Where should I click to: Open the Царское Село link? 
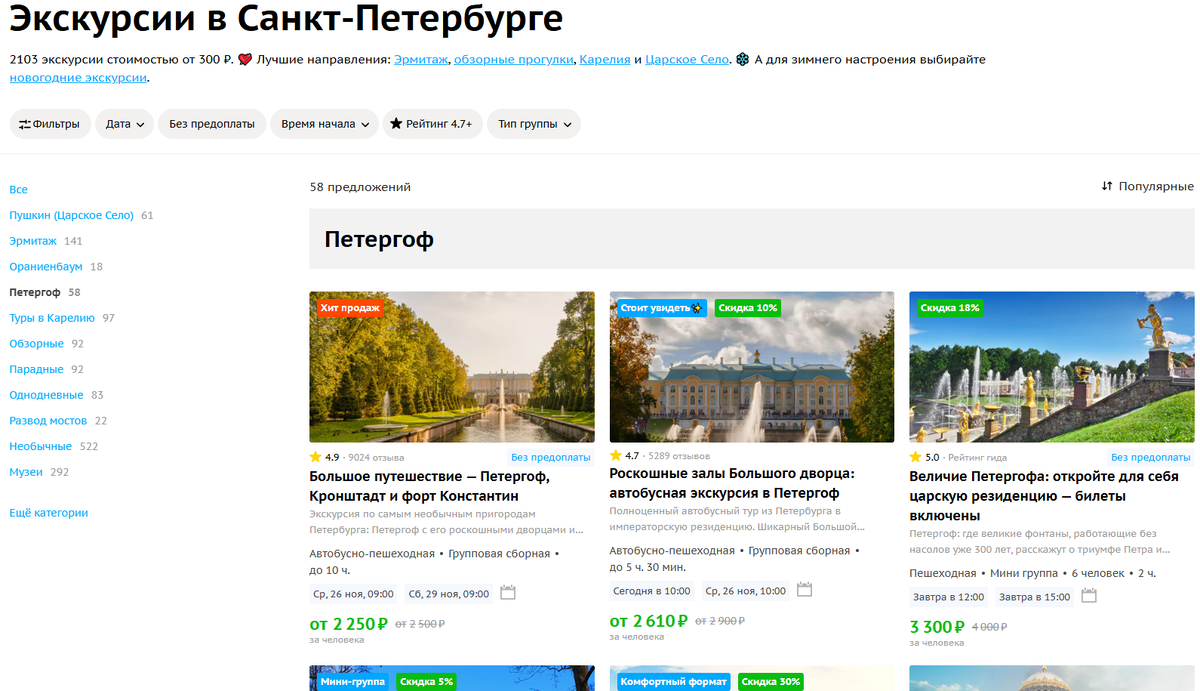(x=687, y=59)
